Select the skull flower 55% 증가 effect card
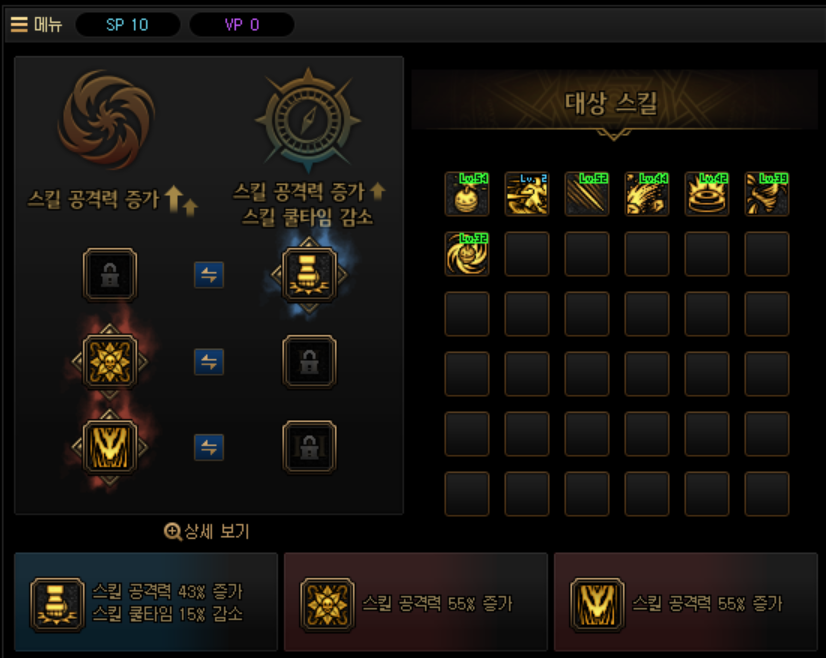This screenshot has width=826, height=658. pyautogui.click(x=416, y=602)
